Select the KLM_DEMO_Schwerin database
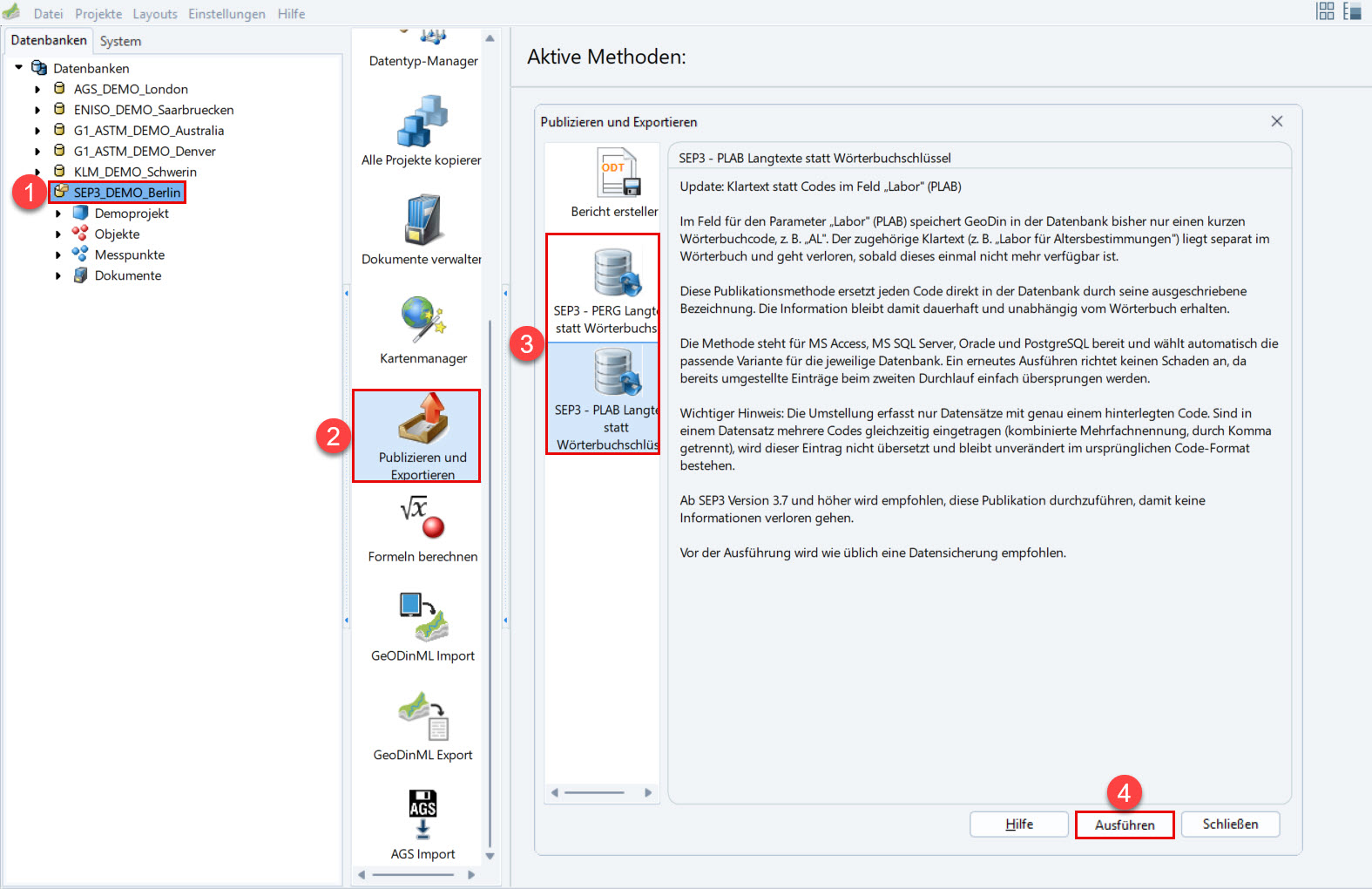The width and height of the screenshot is (1372, 889). point(135,172)
